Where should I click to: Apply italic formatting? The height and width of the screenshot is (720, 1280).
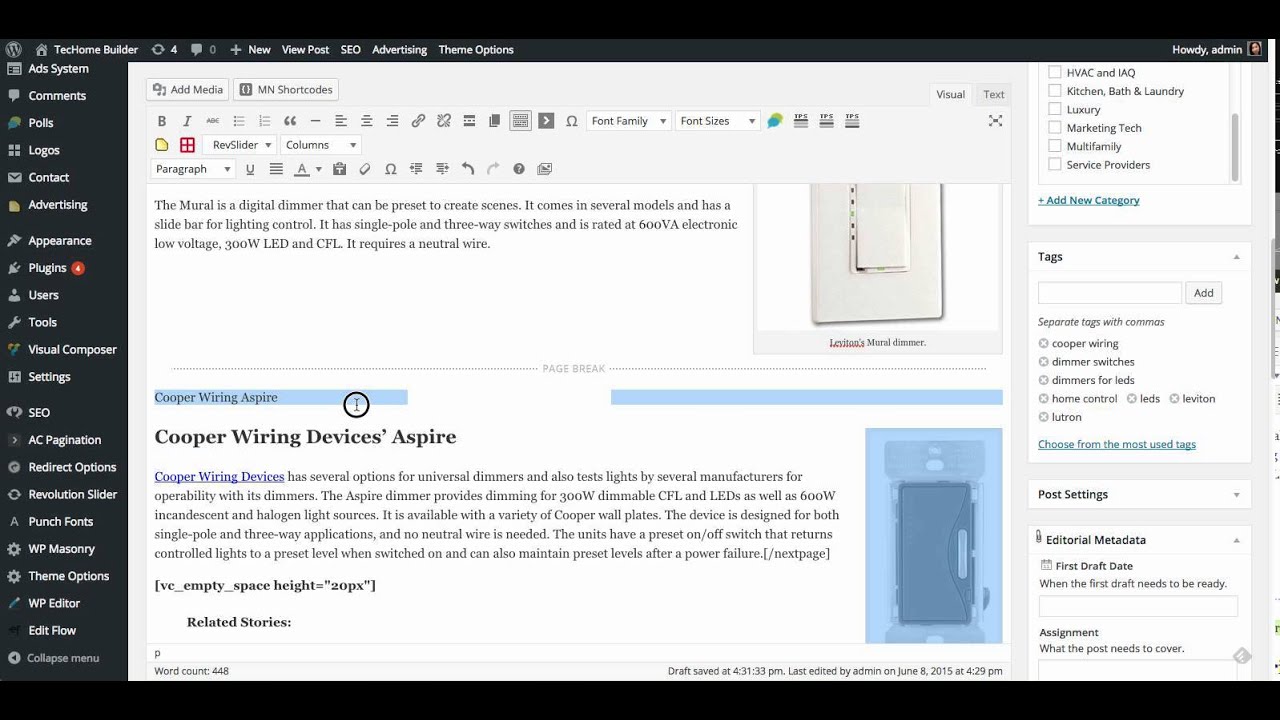click(x=187, y=121)
